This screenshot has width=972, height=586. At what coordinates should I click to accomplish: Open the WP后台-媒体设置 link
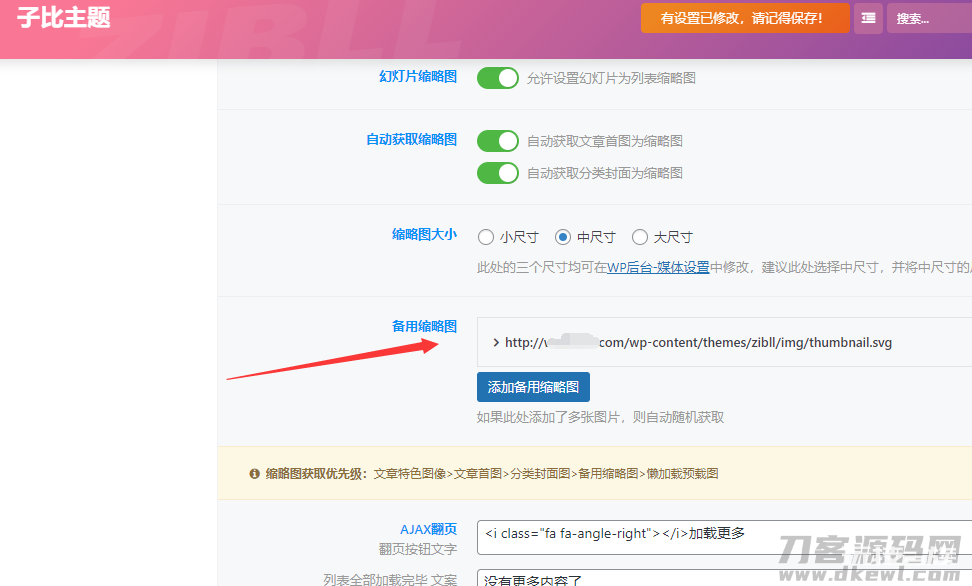[658, 268]
